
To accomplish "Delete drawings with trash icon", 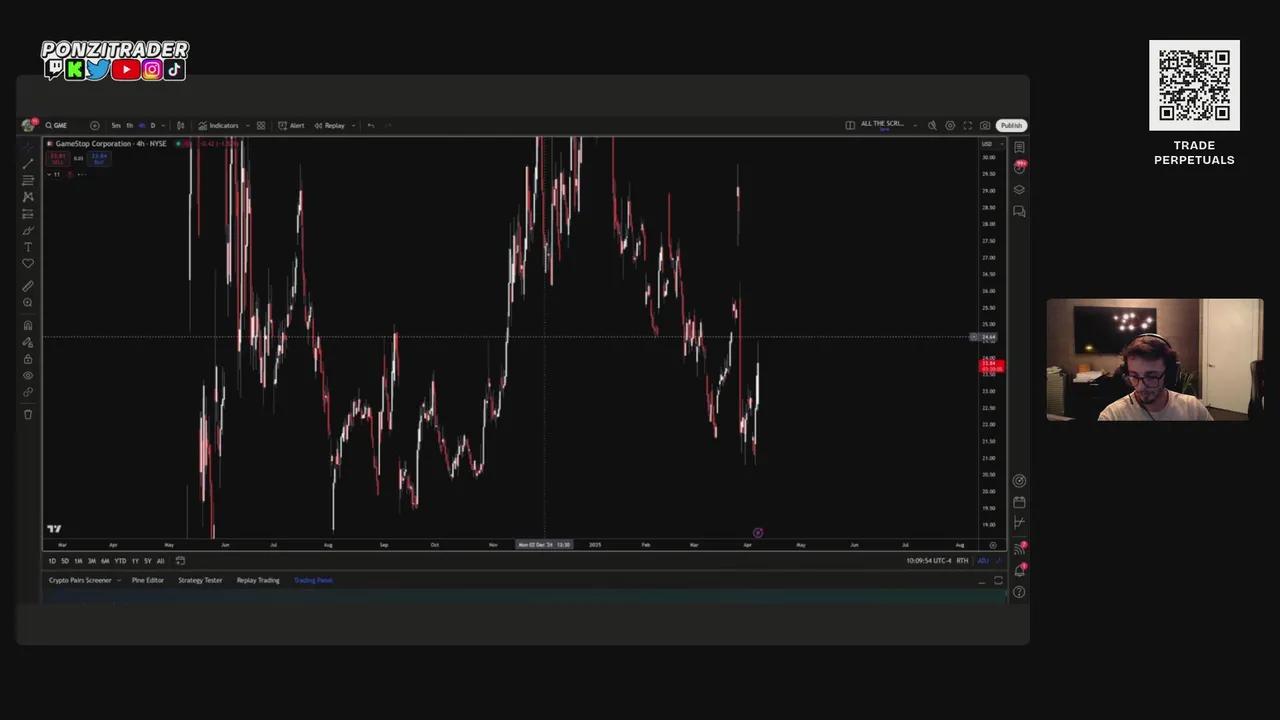I will pos(28,414).
